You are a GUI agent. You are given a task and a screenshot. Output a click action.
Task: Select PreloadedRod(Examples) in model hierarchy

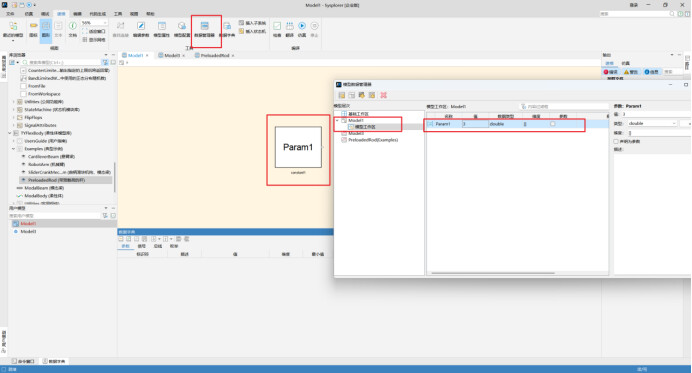(x=373, y=140)
